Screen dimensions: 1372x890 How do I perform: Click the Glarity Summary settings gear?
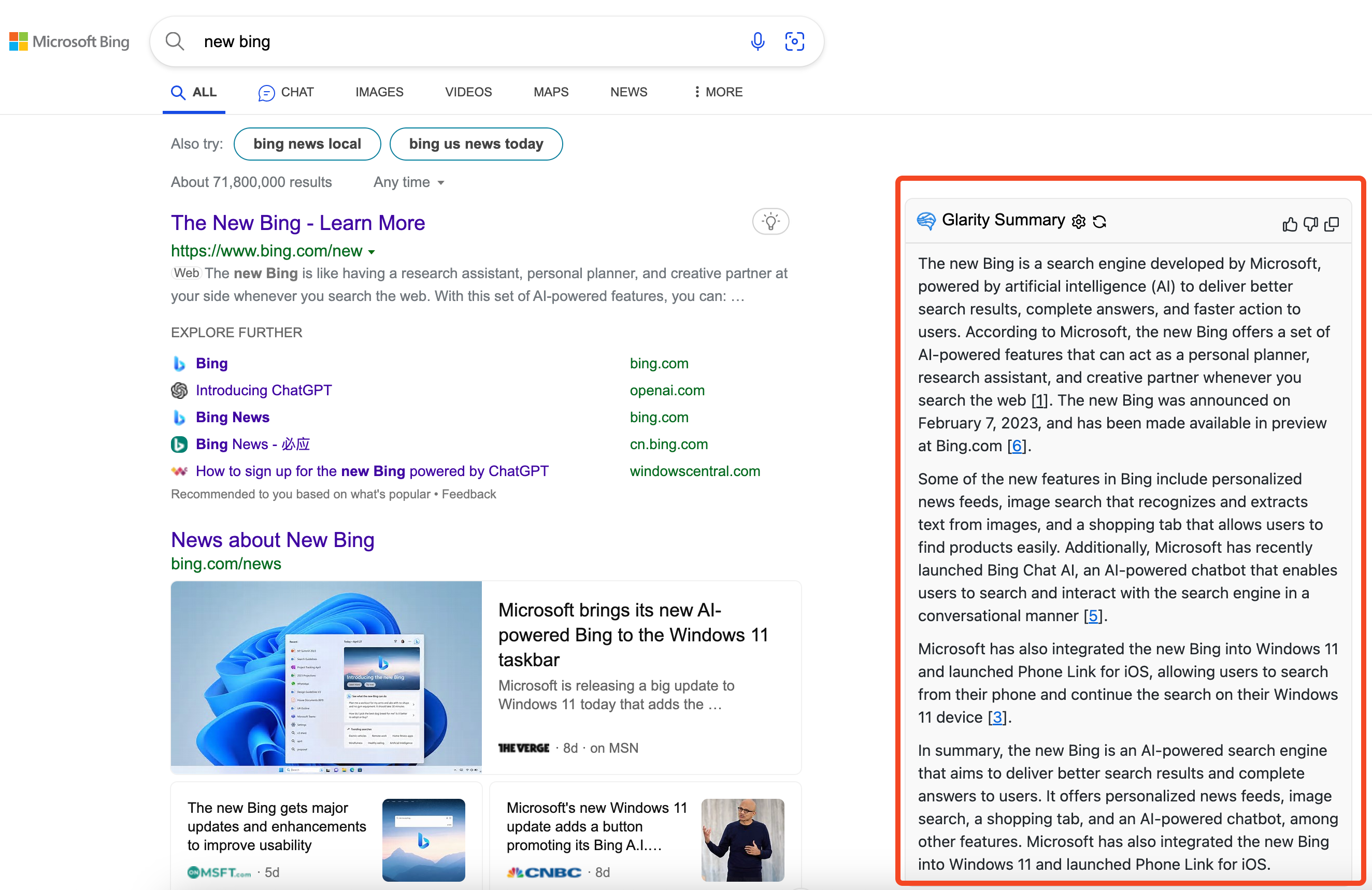pyautogui.click(x=1079, y=221)
